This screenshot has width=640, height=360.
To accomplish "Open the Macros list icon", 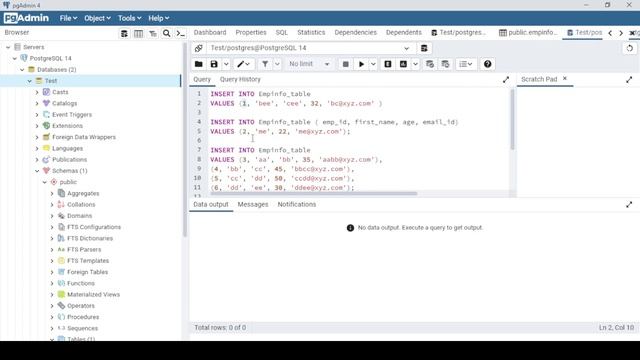I will [x=466, y=64].
